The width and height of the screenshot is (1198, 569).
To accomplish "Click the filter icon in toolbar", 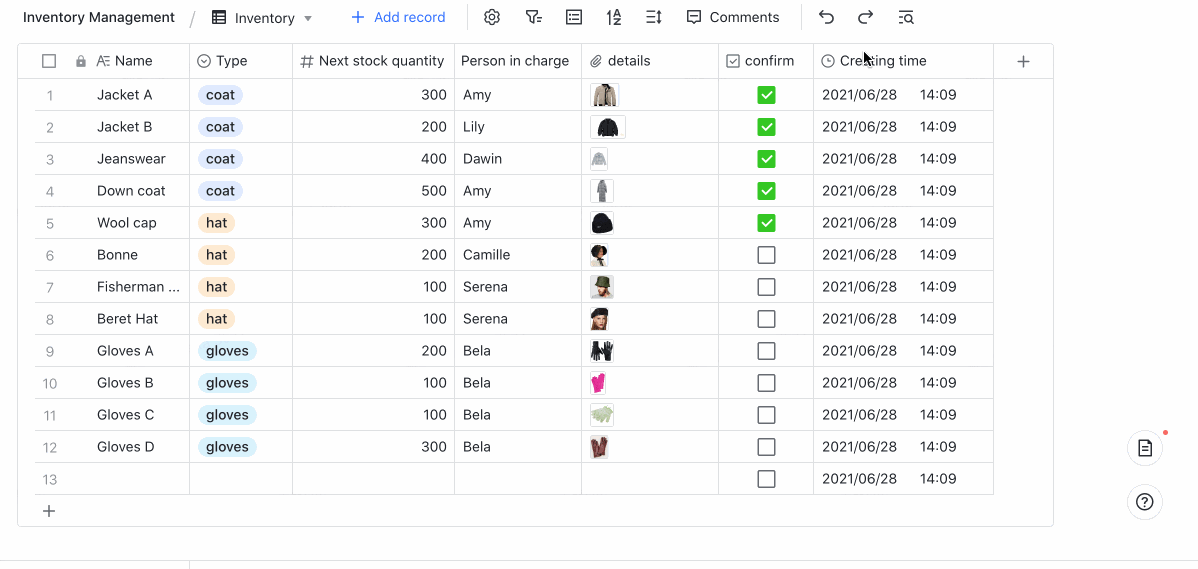I will coord(533,17).
